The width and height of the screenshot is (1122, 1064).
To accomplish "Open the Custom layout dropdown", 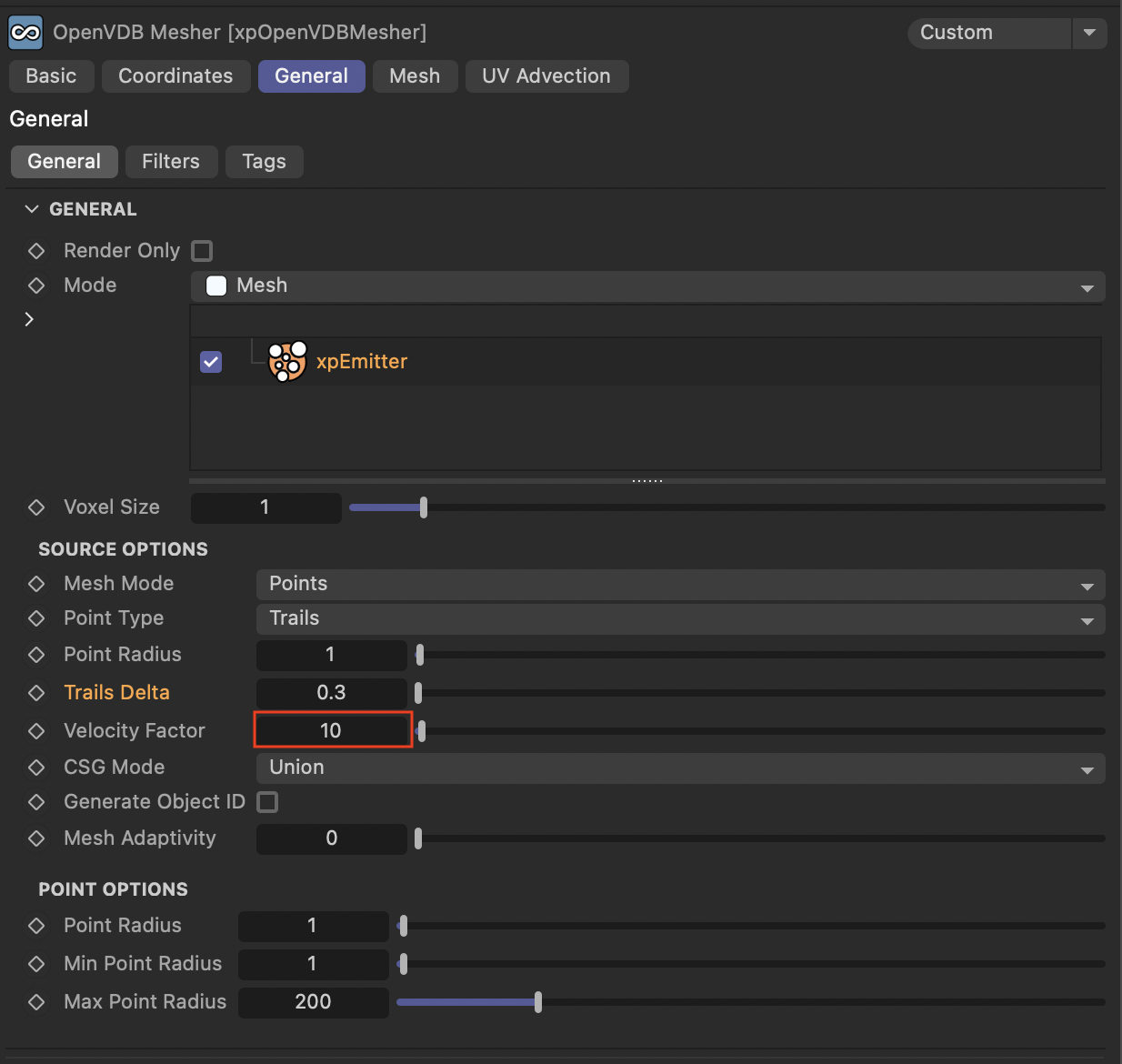I will 989,33.
